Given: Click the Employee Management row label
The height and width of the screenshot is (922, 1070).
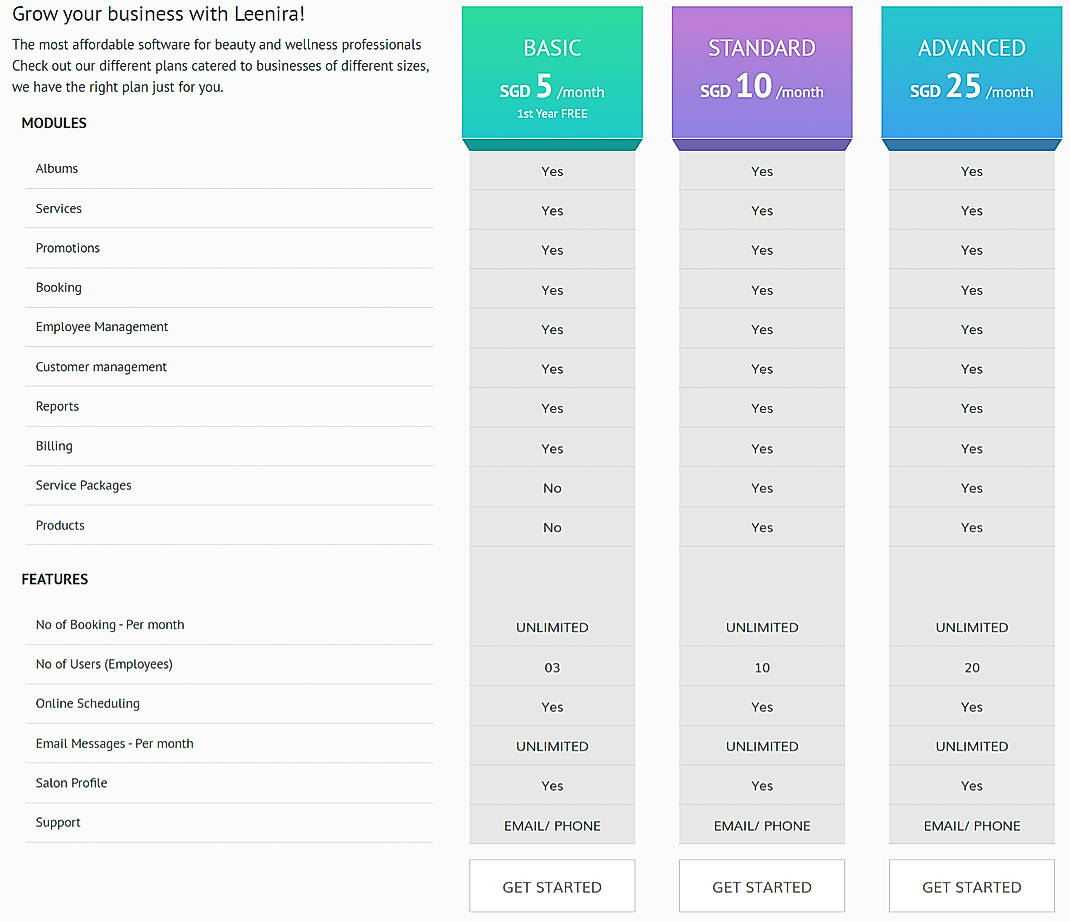Looking at the screenshot, I should point(101,326).
